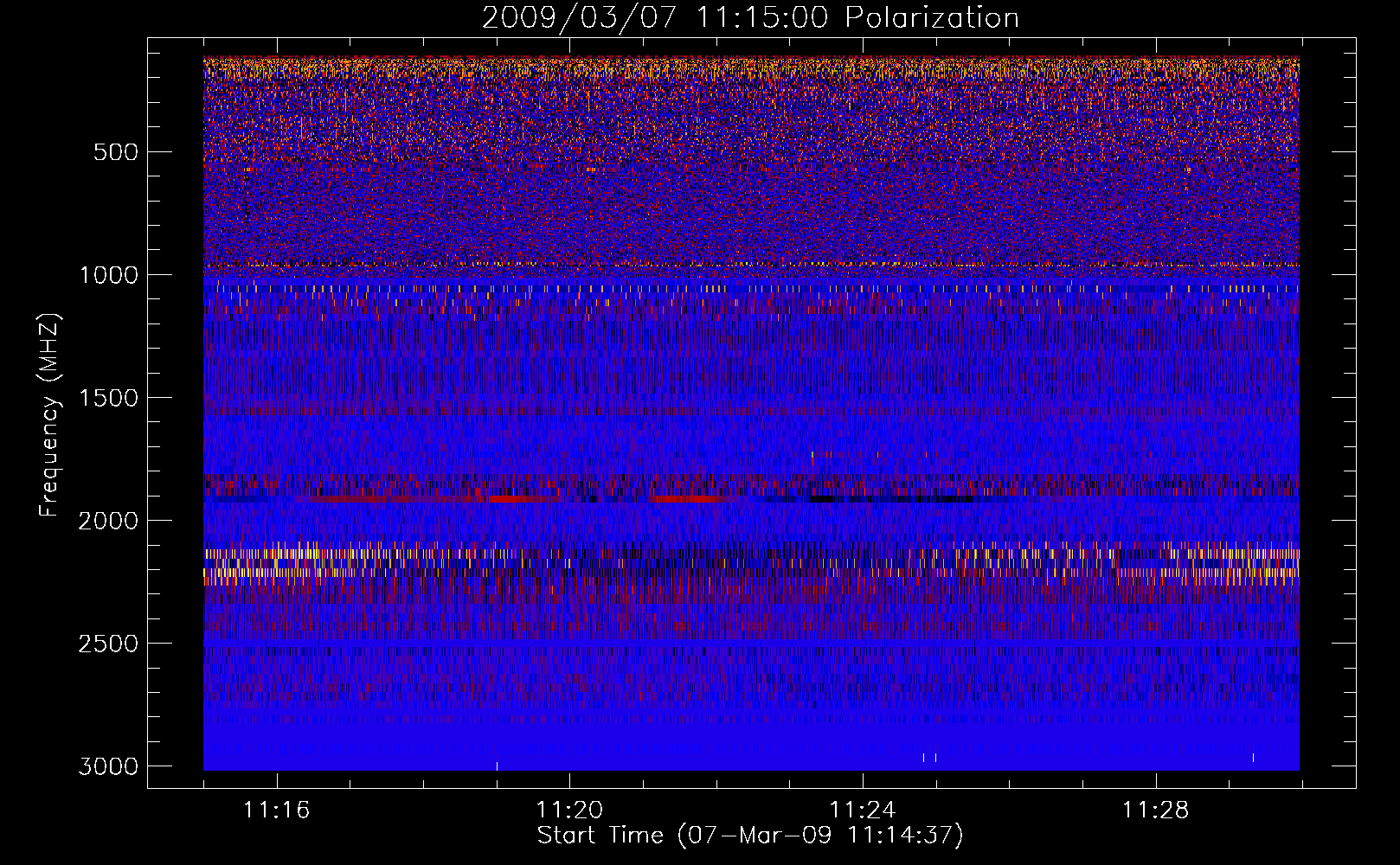
Task: Click the "Frequency (MHZ)" axis label
Action: [x=50, y=415]
